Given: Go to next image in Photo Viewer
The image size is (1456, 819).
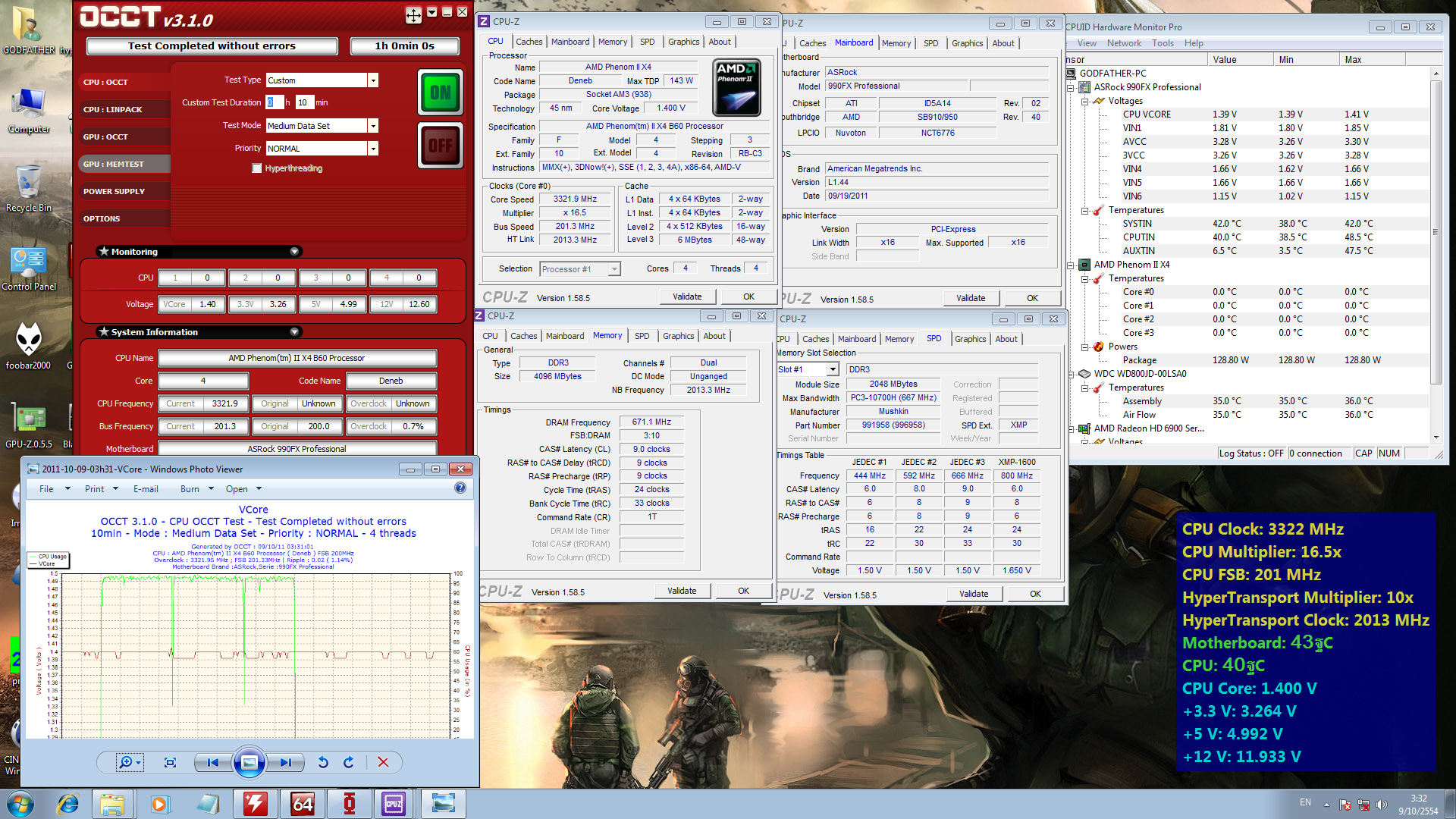Looking at the screenshot, I should tap(285, 762).
